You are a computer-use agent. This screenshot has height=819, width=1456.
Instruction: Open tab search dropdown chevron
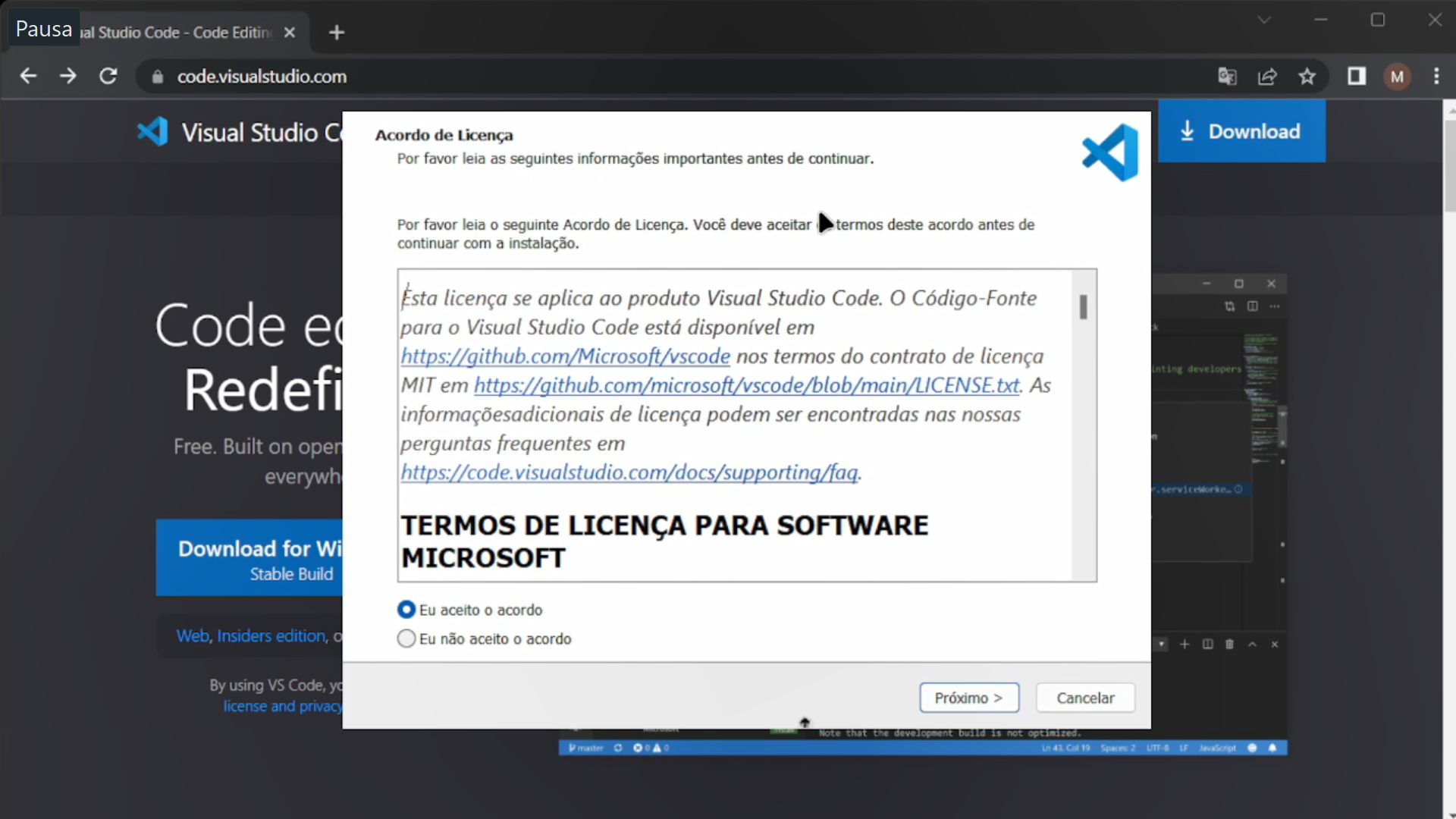click(x=1263, y=20)
